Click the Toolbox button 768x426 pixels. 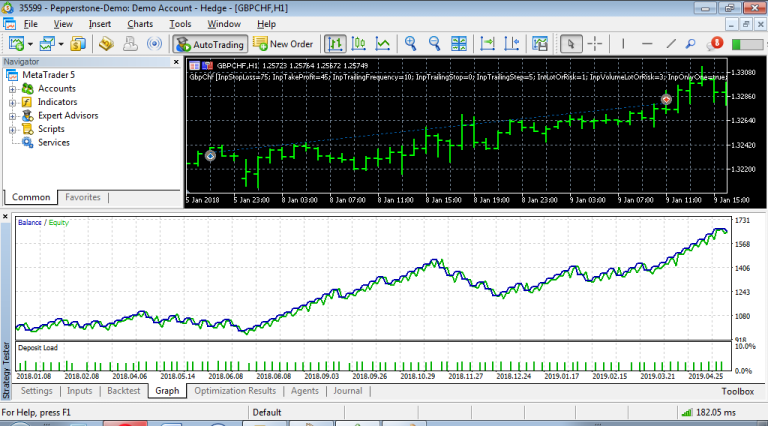tap(737, 391)
